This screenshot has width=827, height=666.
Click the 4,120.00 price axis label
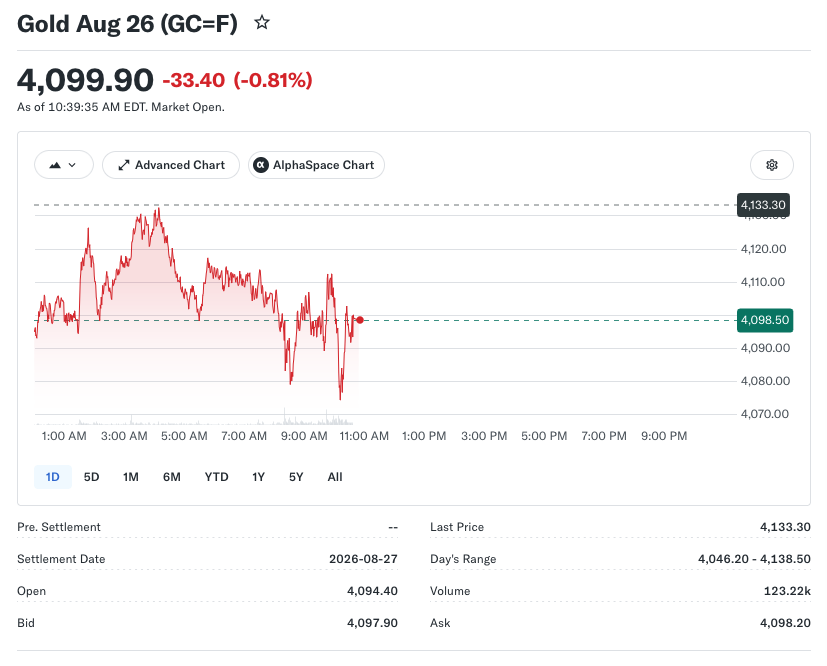pos(763,249)
